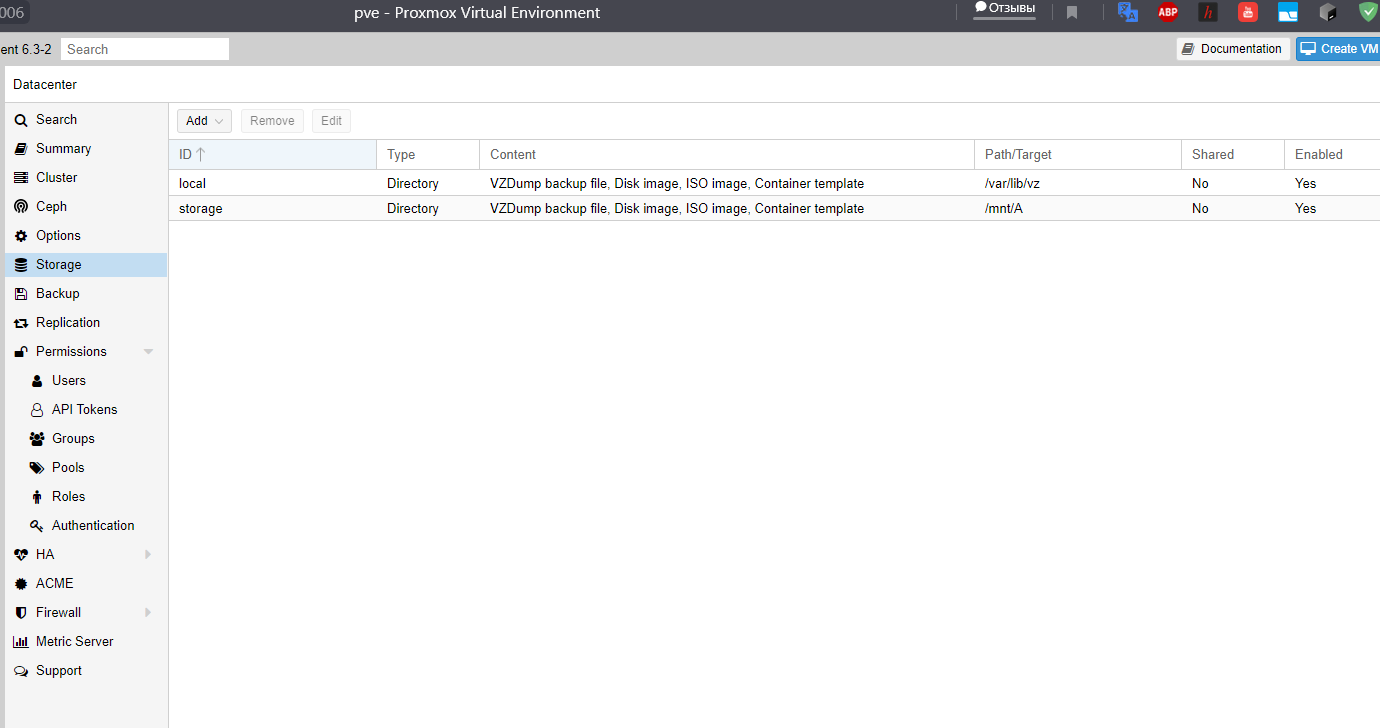Open the Documentation button
The image size is (1380, 728).
[1233, 49]
